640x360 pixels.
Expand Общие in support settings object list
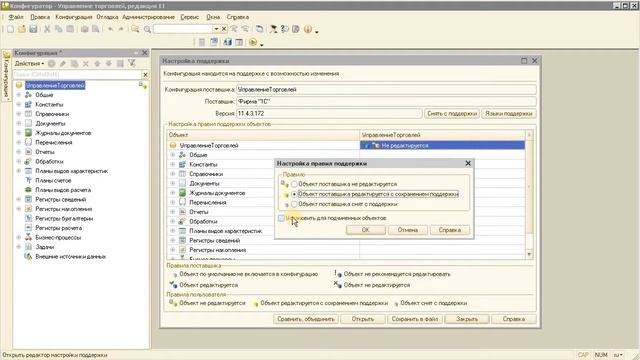pos(173,155)
